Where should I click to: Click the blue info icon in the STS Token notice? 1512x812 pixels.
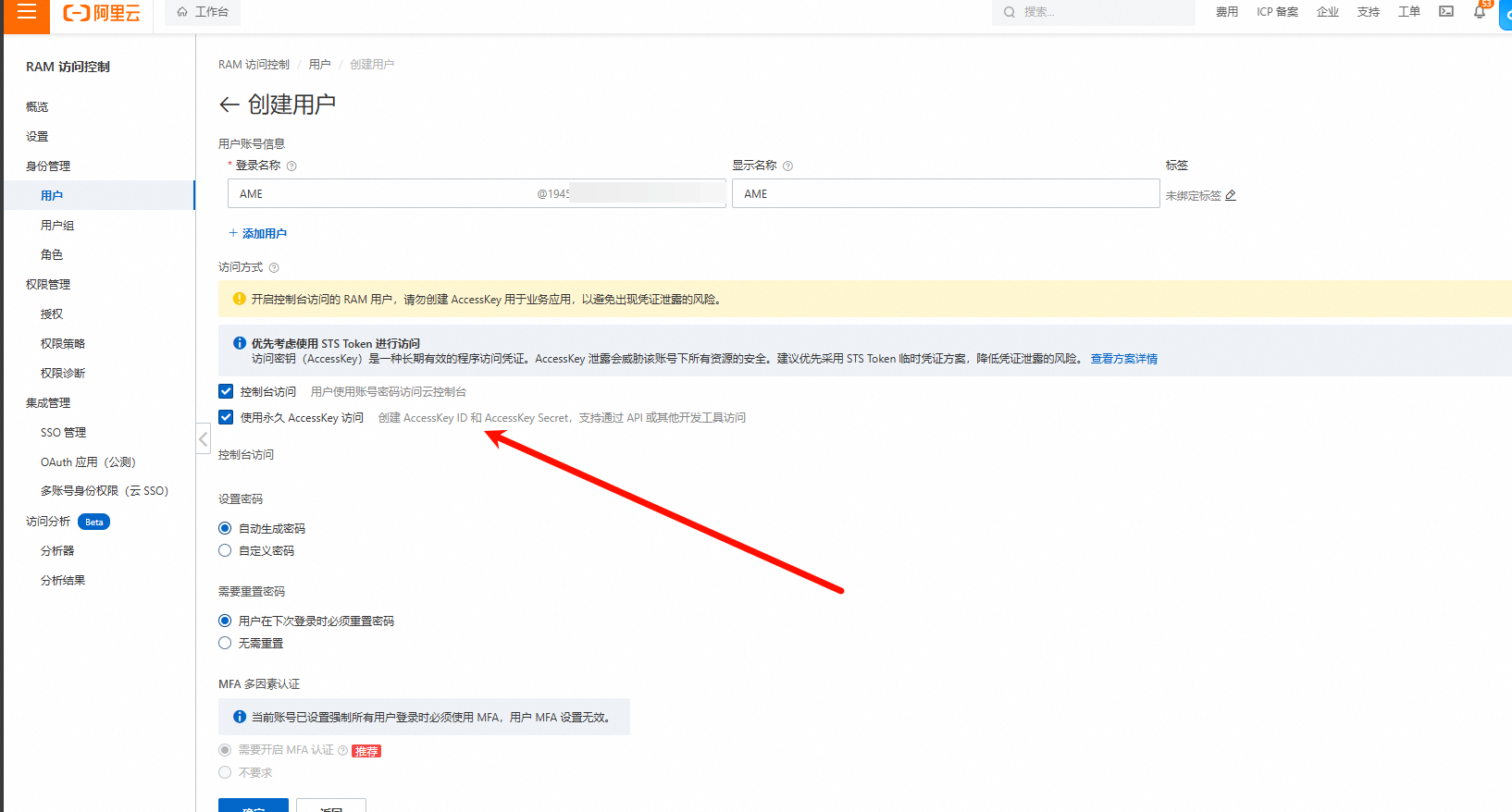point(240,343)
